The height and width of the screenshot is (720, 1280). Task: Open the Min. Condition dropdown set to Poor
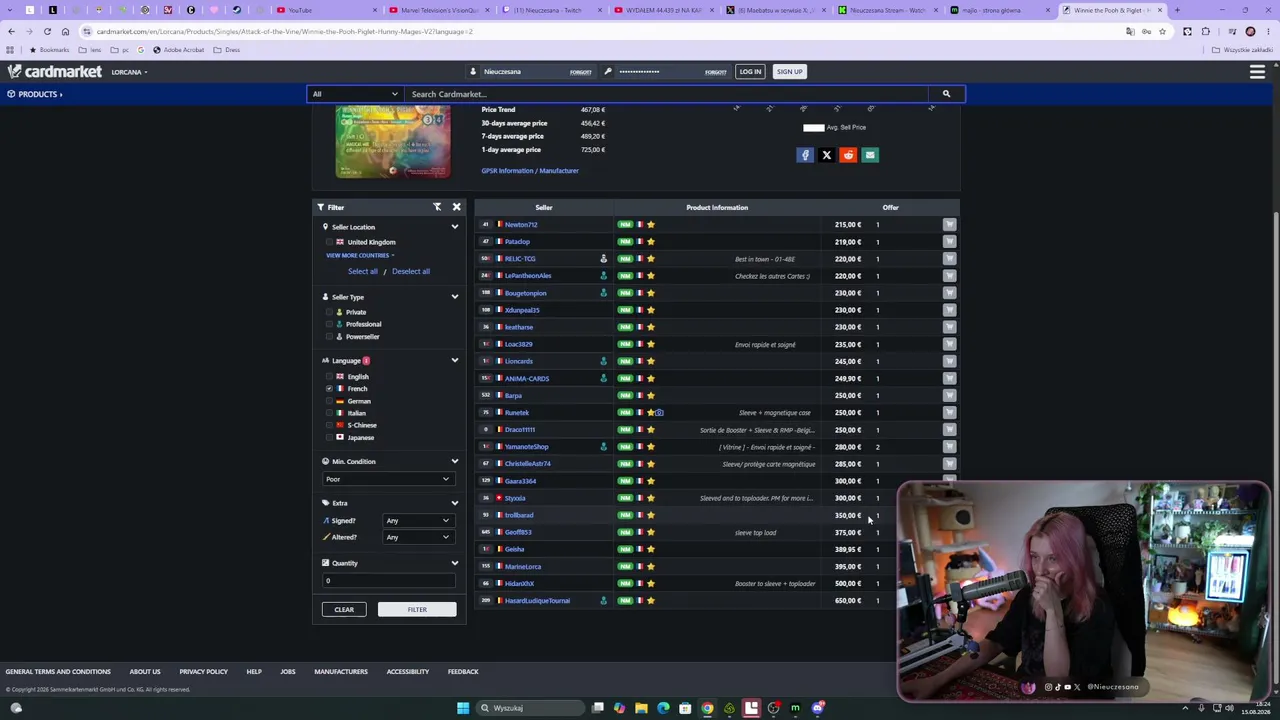[387, 479]
